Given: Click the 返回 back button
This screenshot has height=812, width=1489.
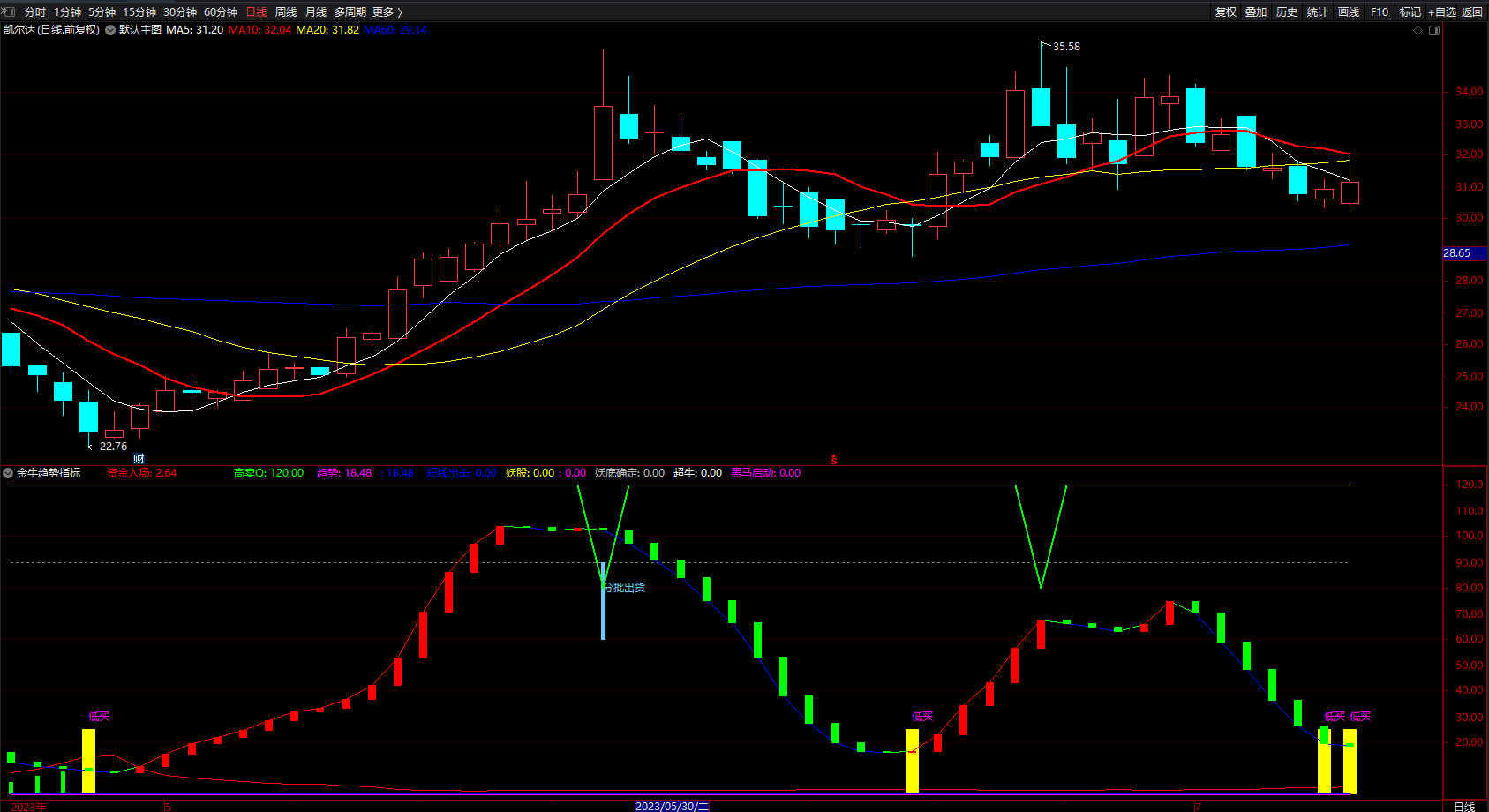Looking at the screenshot, I should tap(1472, 11).
